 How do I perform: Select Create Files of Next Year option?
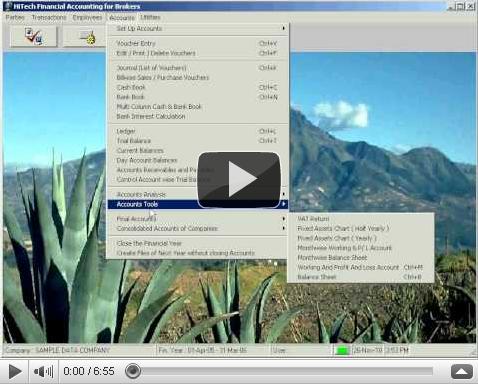pyautogui.click(x=198, y=253)
